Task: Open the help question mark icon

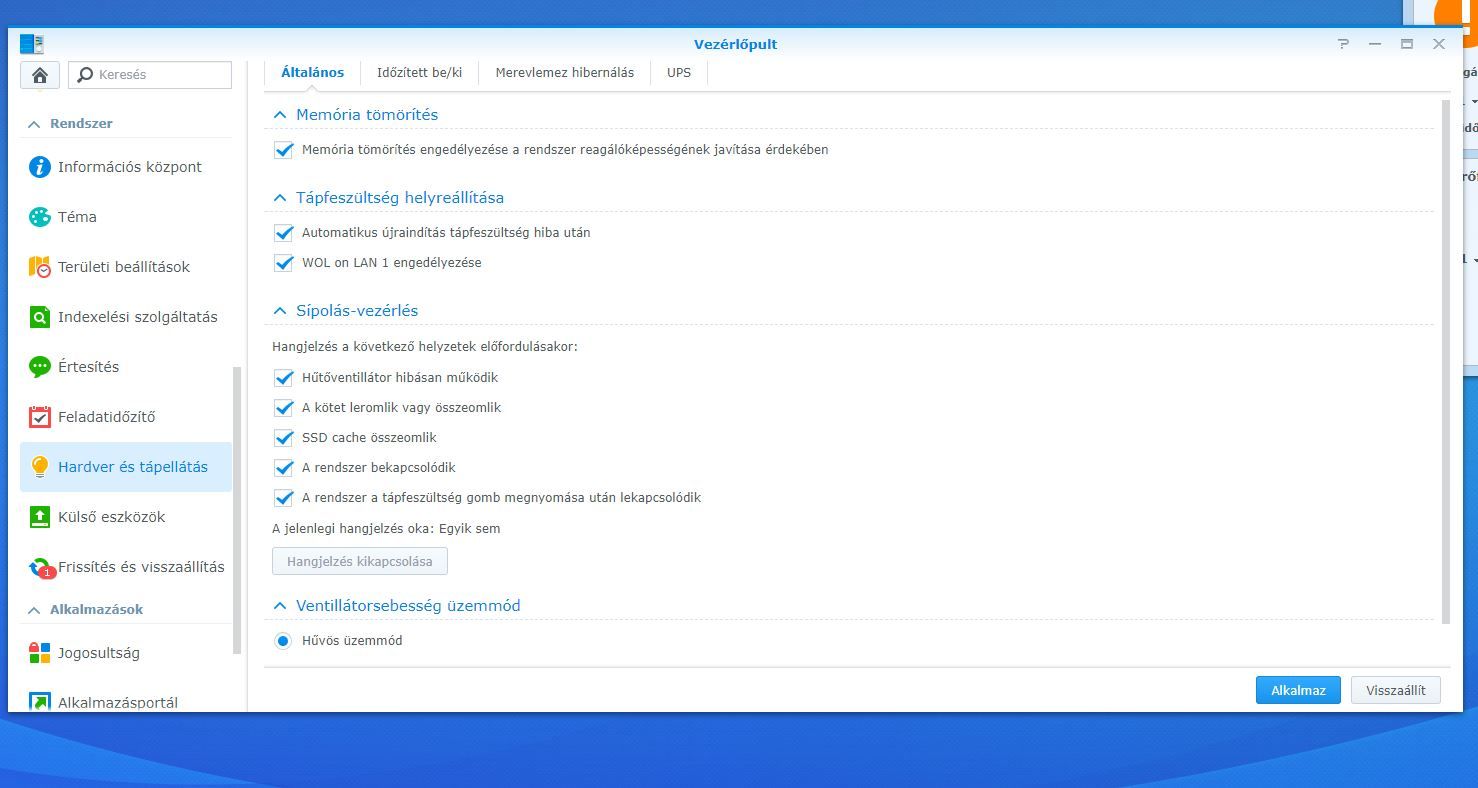Action: [x=1343, y=44]
